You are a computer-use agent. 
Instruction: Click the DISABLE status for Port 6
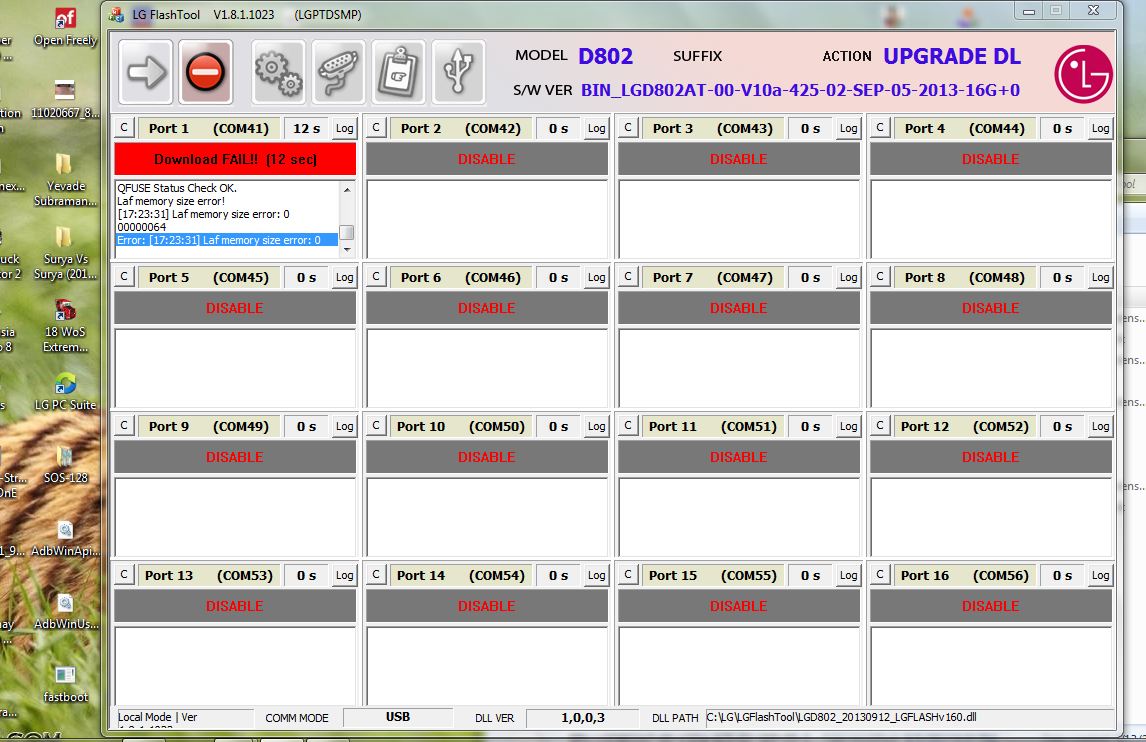coord(487,308)
